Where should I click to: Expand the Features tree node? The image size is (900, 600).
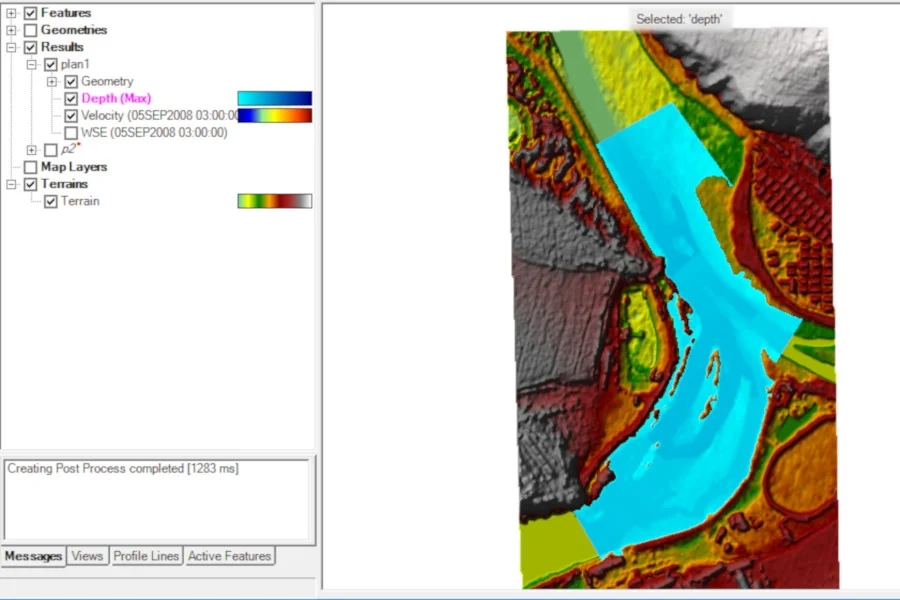11,13
